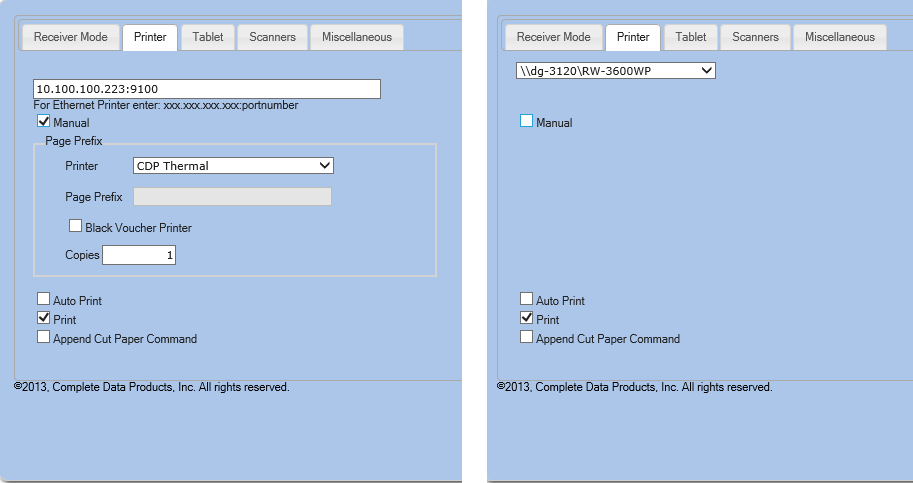This screenshot has height=483, width=913.
Task: Click the 10.100.100.223:9100 printer address field
Action: point(207,89)
